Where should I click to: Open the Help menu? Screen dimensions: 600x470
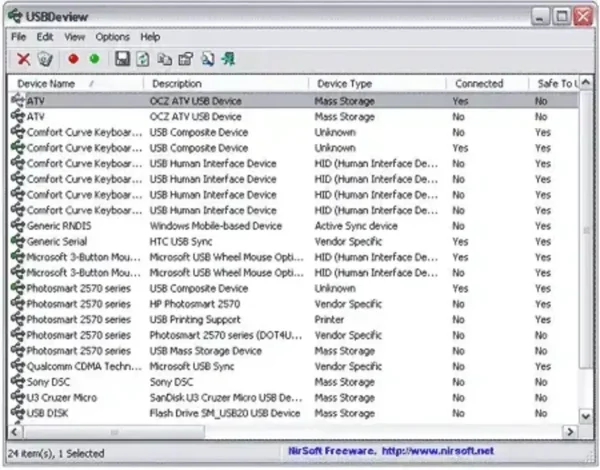(150, 37)
